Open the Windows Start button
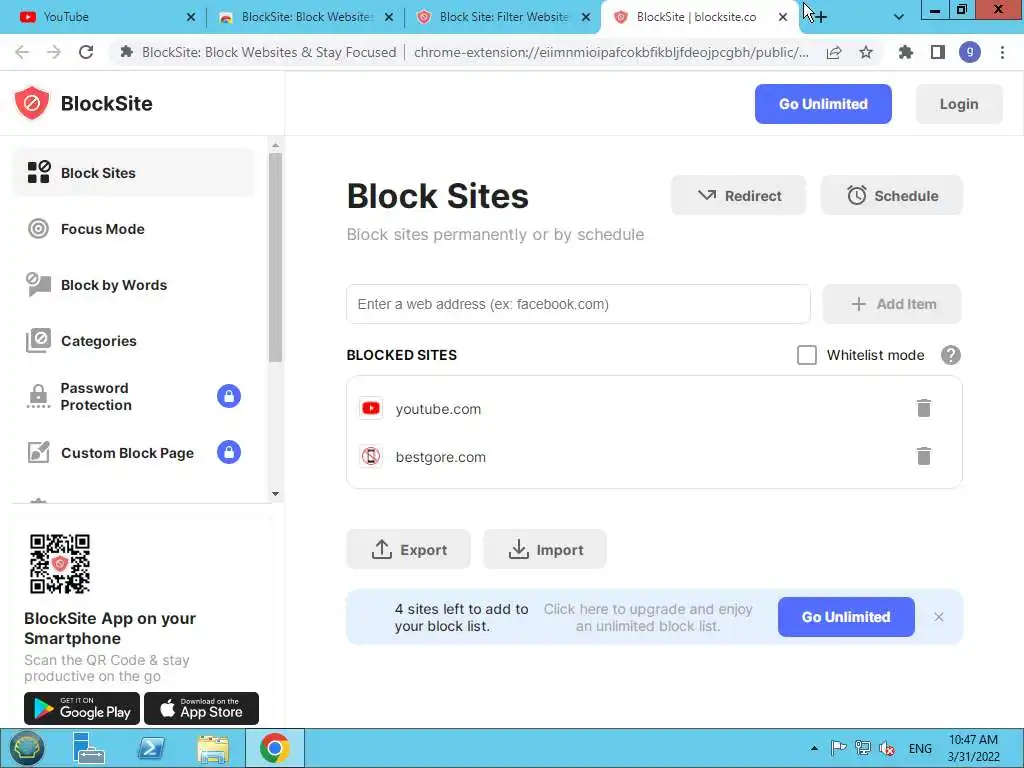This screenshot has height=768, width=1024. pyautogui.click(x=26, y=748)
